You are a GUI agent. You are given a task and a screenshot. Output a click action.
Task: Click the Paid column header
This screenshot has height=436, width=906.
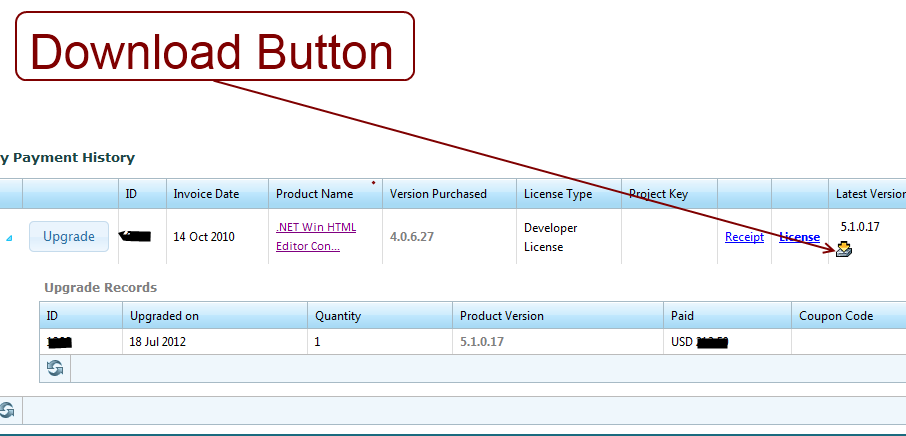click(x=682, y=316)
